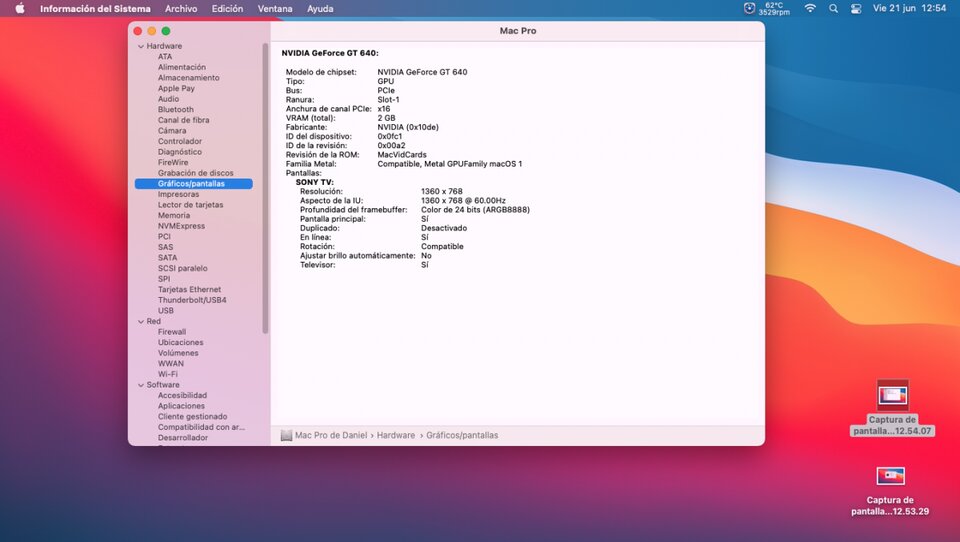Viewport: 960px width, 542px height.
Task: Collapse the Software section disclosure triangle
Action: click(141, 385)
